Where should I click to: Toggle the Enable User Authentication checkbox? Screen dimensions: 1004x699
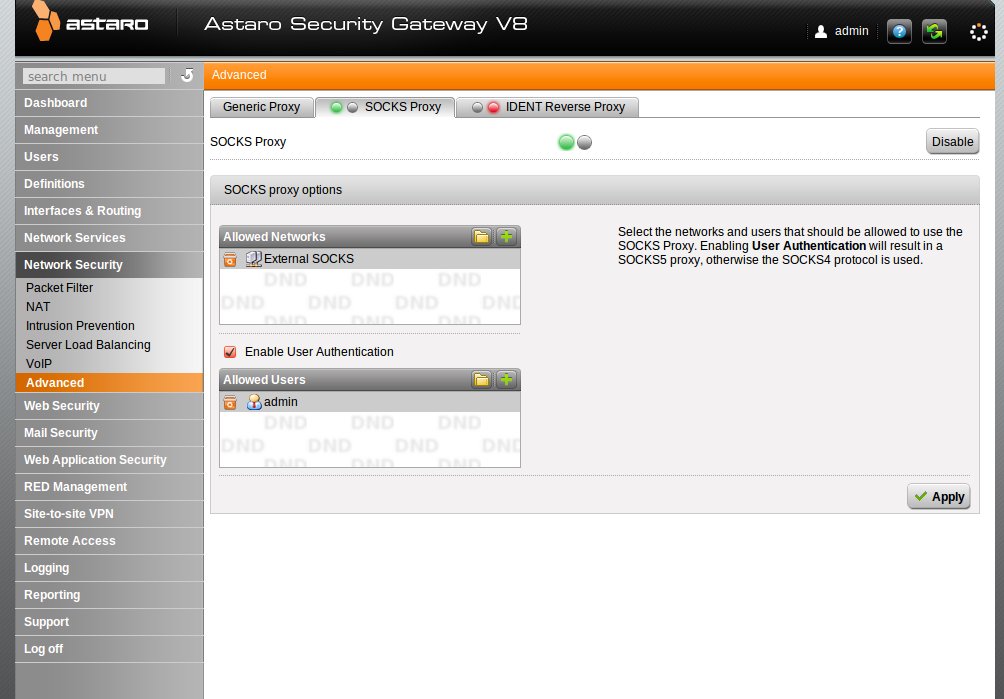[x=230, y=352]
